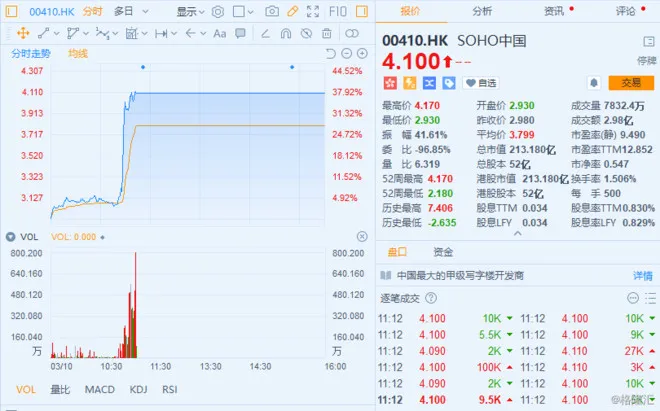Add stock to 自选 watchlist
This screenshot has height=411, width=660.
pyautogui.click(x=480, y=83)
